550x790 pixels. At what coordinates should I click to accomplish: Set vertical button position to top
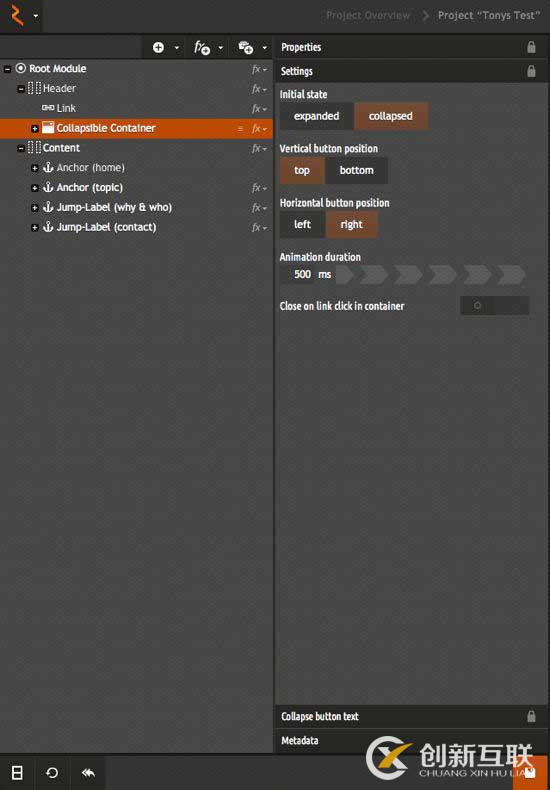pos(302,170)
